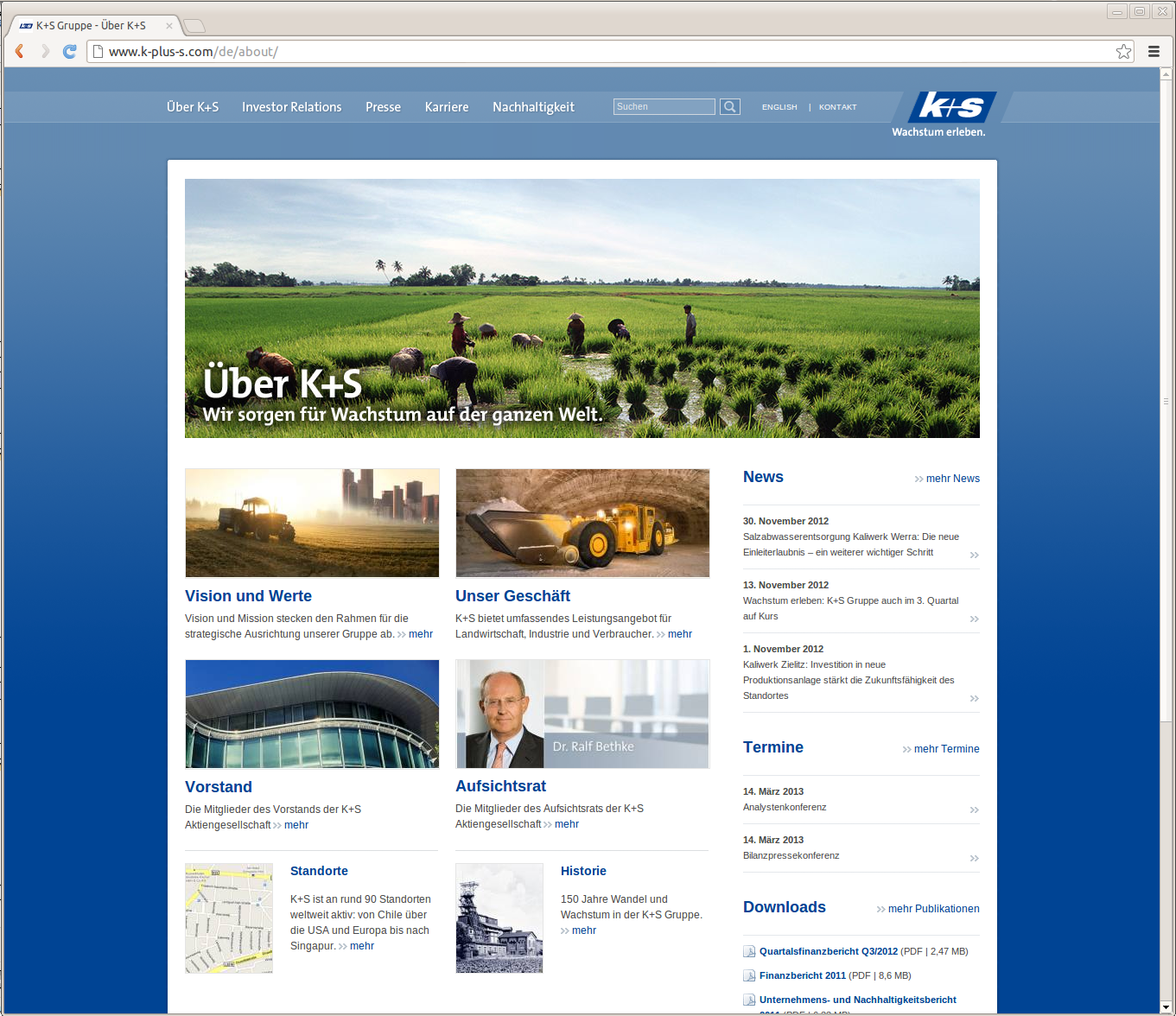Image resolution: width=1176 pixels, height=1016 pixels.
Task: Click arrow beside 30. November 2012 news
Action: [x=974, y=556]
